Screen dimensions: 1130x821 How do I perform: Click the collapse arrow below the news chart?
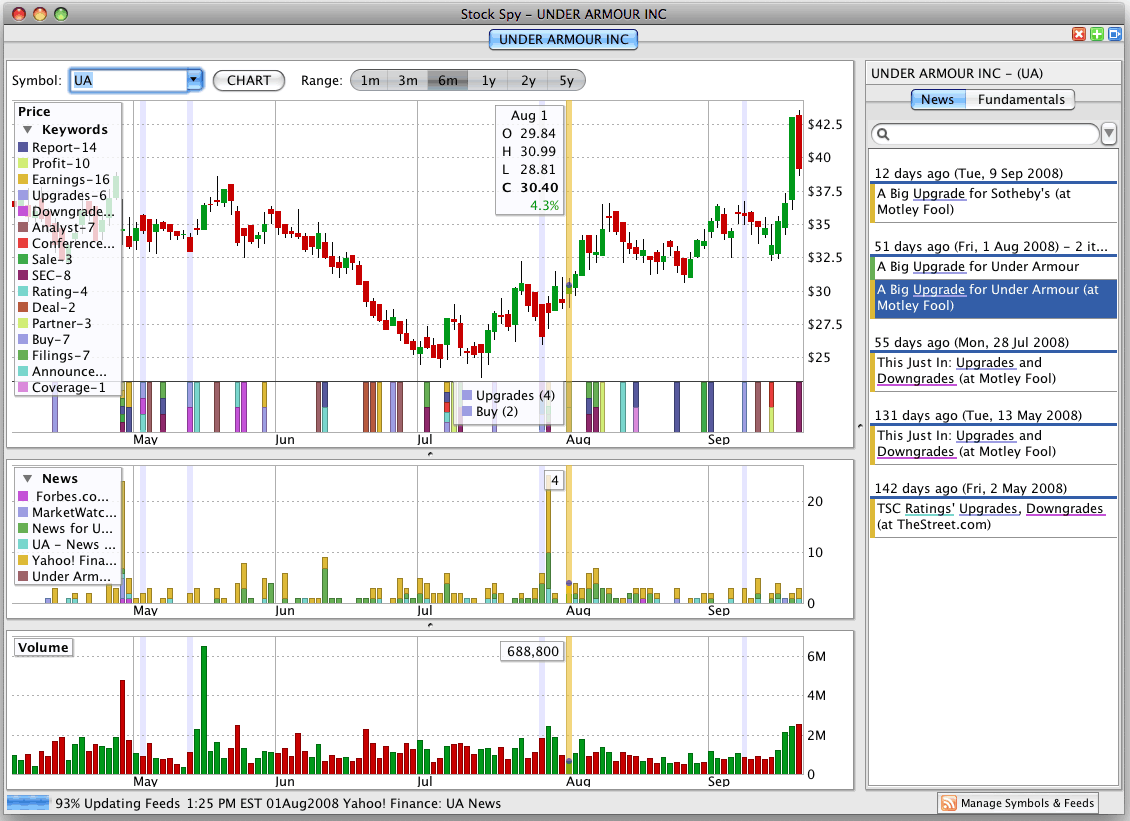tap(430, 625)
